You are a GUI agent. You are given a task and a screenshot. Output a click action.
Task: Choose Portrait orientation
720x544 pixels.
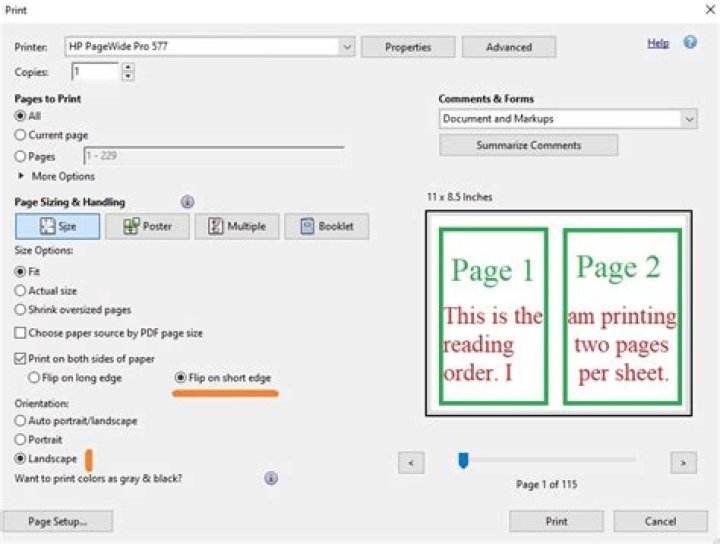click(20, 439)
